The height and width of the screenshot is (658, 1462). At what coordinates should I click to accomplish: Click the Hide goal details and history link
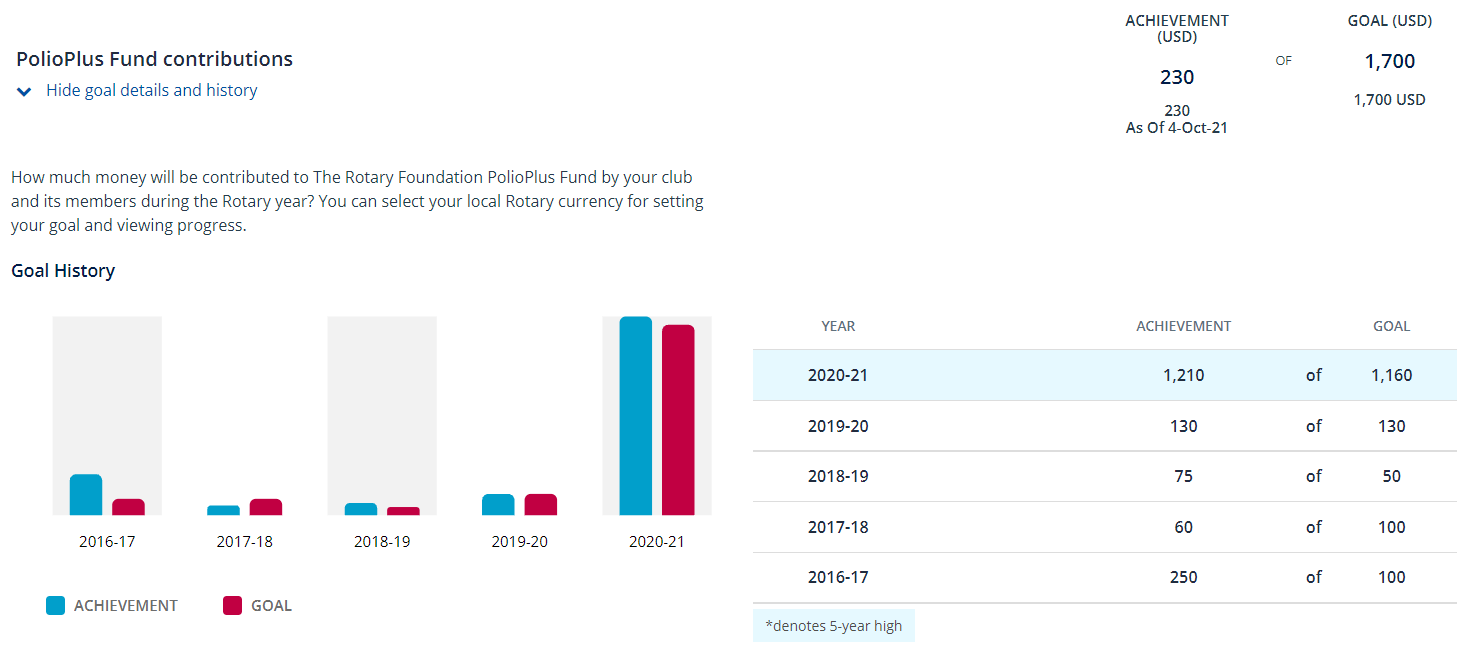pyautogui.click(x=151, y=90)
